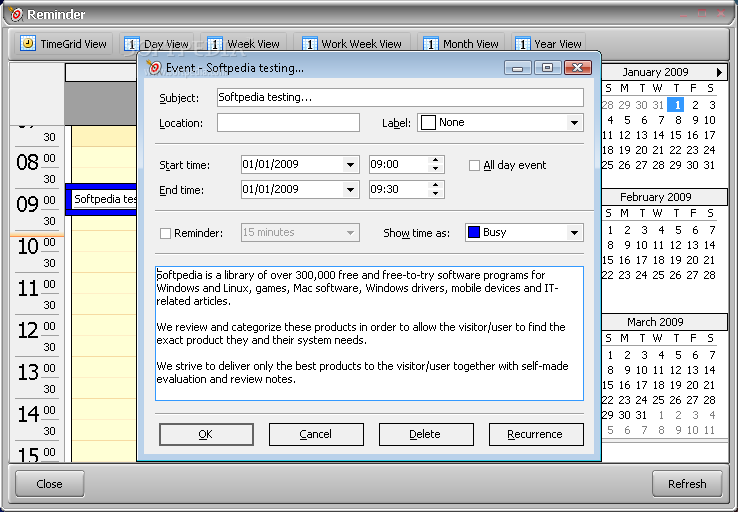This screenshot has height=512, width=738.
Task: Go to next month with arrow
Action: pyautogui.click(x=719, y=72)
